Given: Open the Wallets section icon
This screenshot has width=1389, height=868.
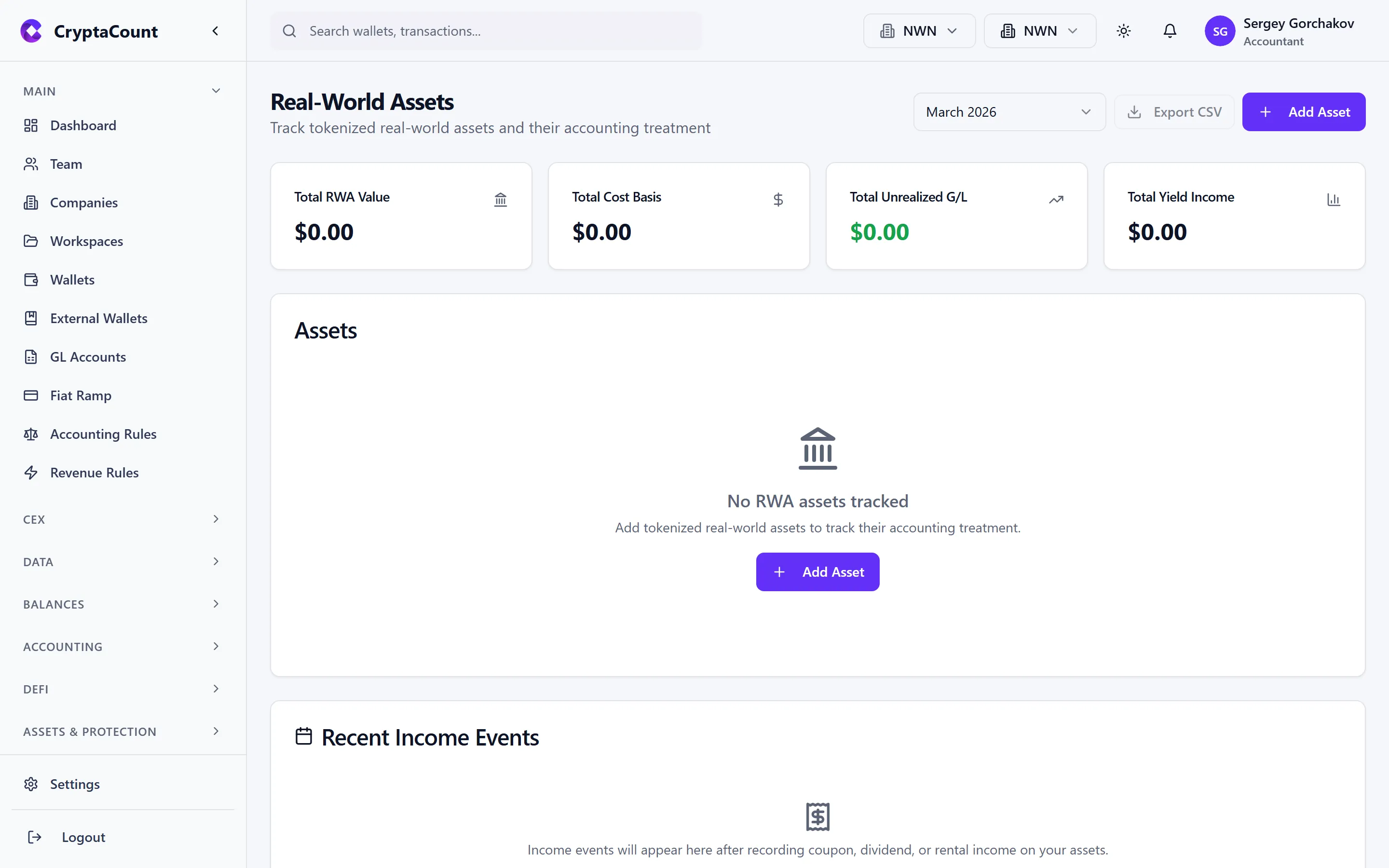Looking at the screenshot, I should pyautogui.click(x=31, y=280).
